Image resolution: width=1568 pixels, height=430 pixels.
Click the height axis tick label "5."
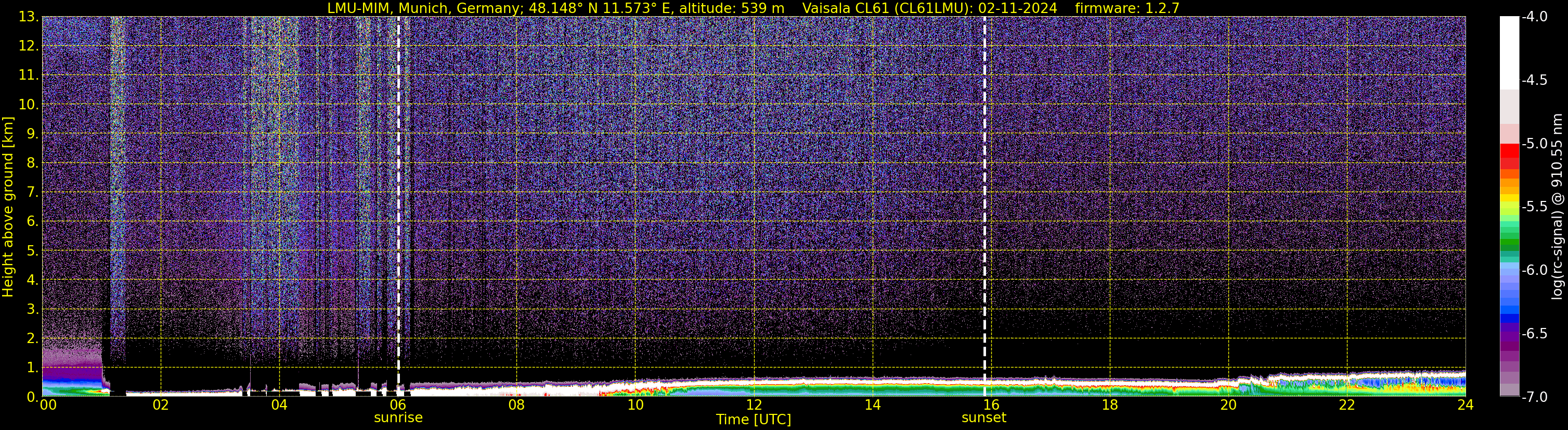(33, 251)
